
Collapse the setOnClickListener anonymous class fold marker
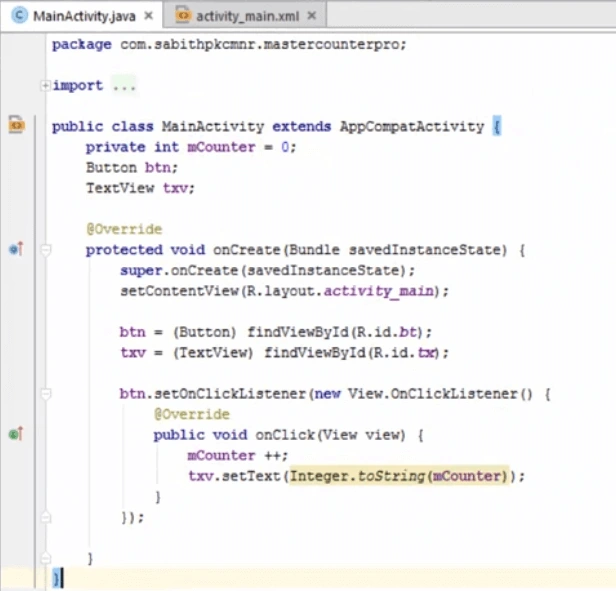pos(46,394)
